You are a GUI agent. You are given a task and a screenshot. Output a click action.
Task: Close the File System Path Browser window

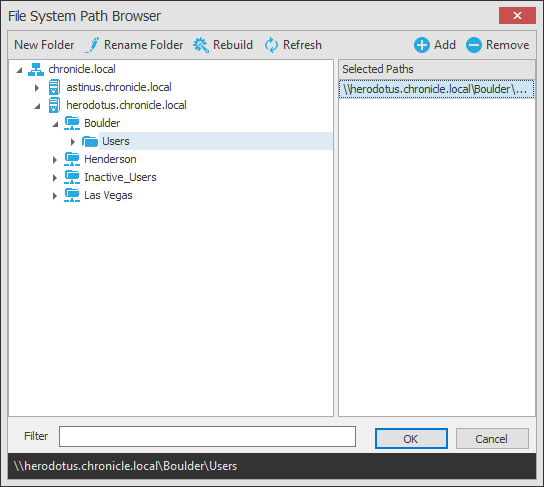click(517, 16)
